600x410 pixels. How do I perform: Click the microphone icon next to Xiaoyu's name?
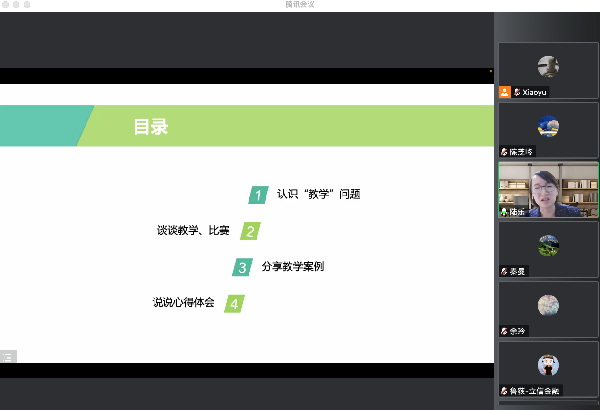[x=516, y=91]
